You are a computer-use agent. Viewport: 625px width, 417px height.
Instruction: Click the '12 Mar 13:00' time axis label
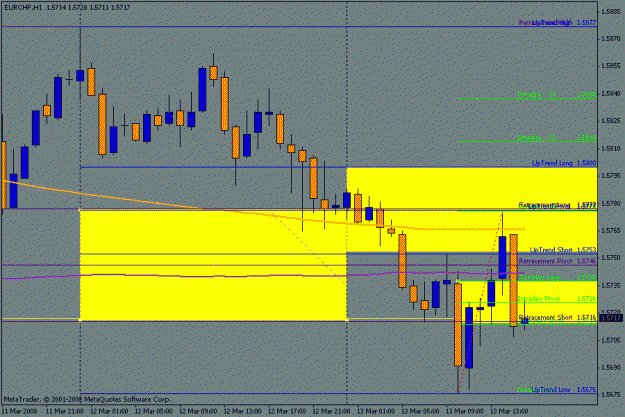click(x=243, y=411)
